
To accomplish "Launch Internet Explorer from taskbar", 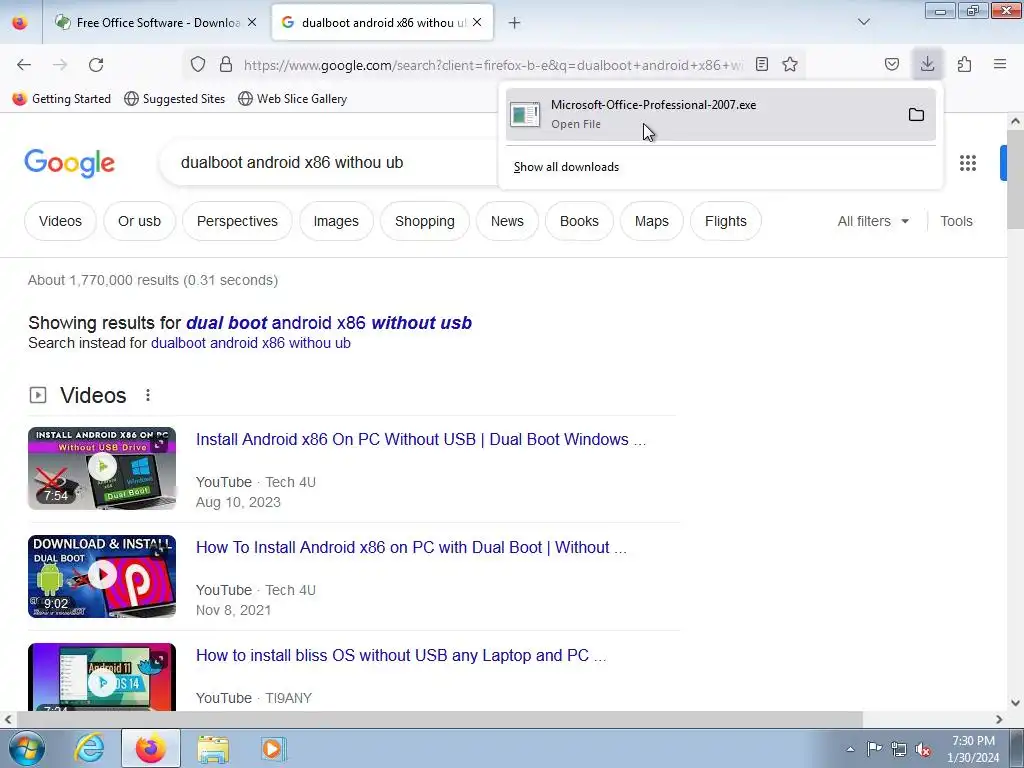I will tap(89, 748).
